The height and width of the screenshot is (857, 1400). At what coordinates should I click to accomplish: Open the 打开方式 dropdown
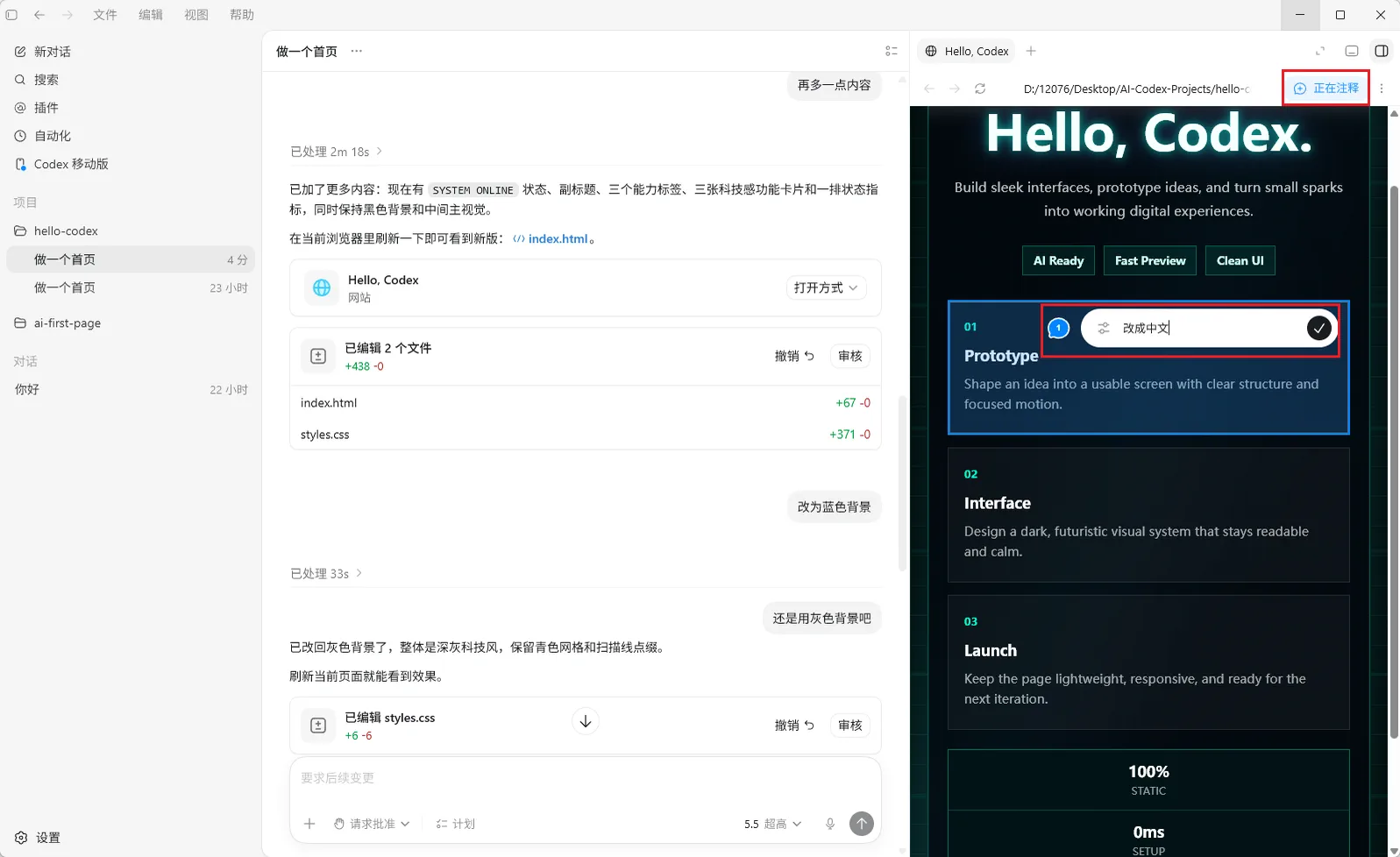coord(826,287)
